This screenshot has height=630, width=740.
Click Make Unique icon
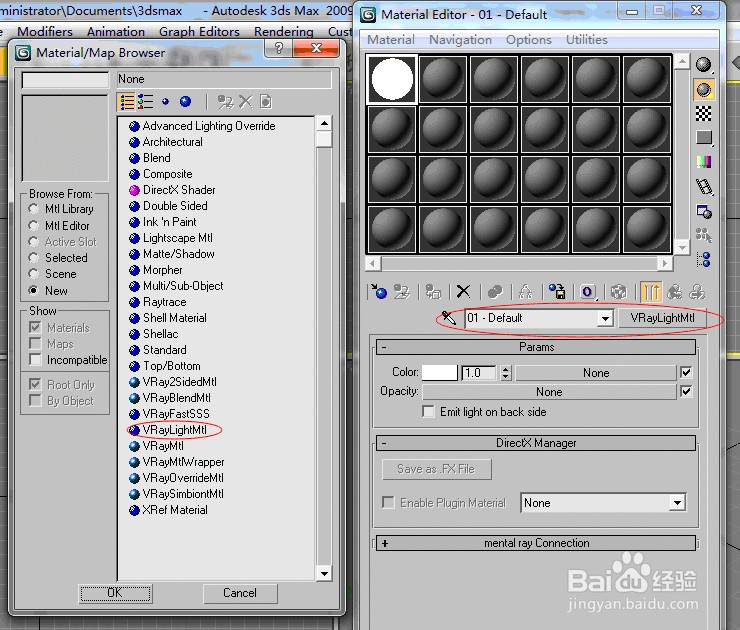[x=525, y=292]
